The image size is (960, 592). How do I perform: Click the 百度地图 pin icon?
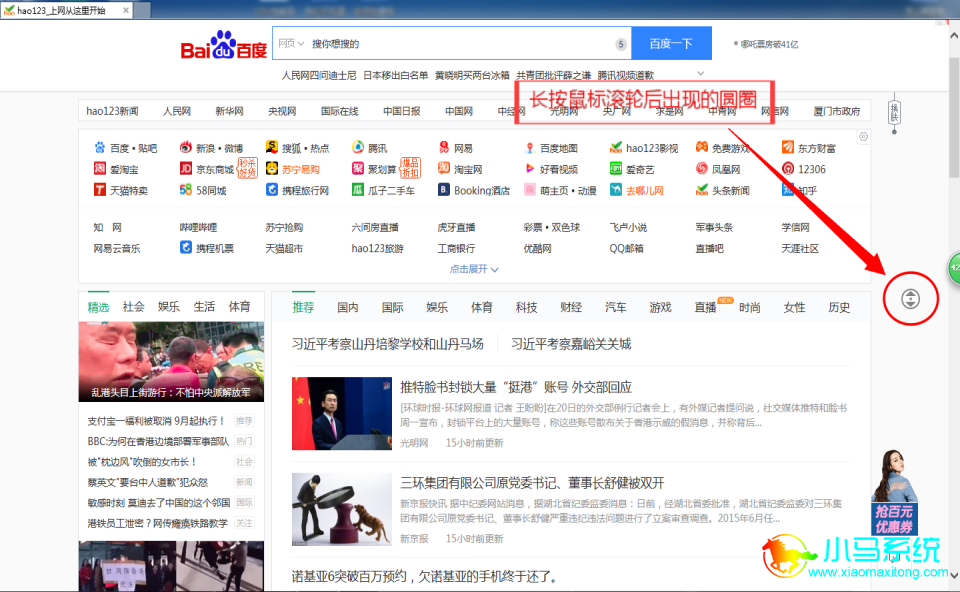click(x=530, y=148)
